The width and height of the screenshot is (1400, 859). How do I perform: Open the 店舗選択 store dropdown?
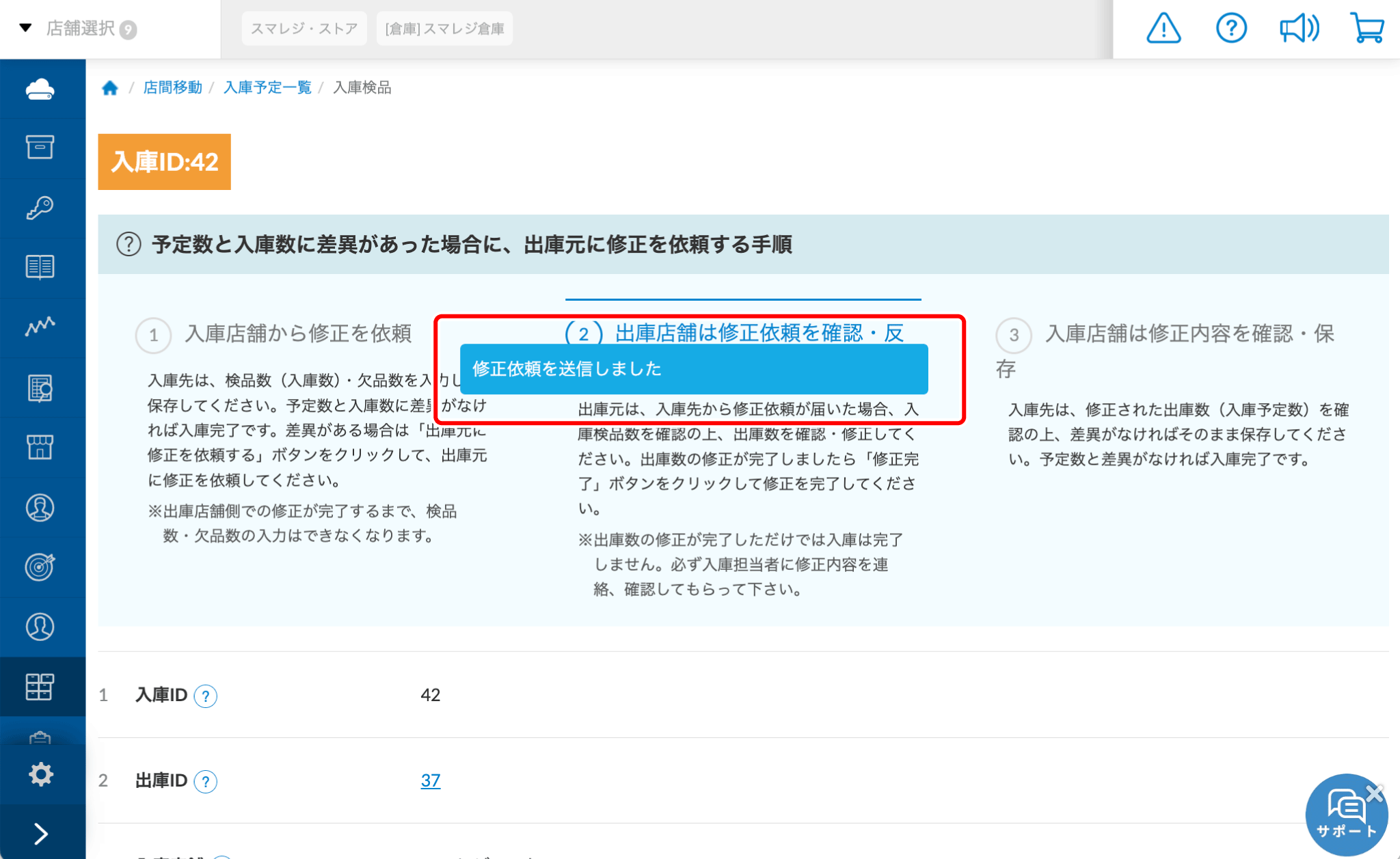79,29
